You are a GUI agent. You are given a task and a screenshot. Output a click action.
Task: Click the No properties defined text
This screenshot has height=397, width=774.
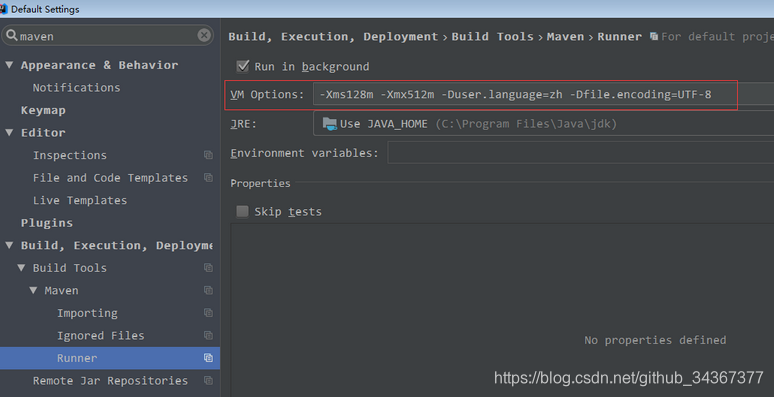coord(655,340)
